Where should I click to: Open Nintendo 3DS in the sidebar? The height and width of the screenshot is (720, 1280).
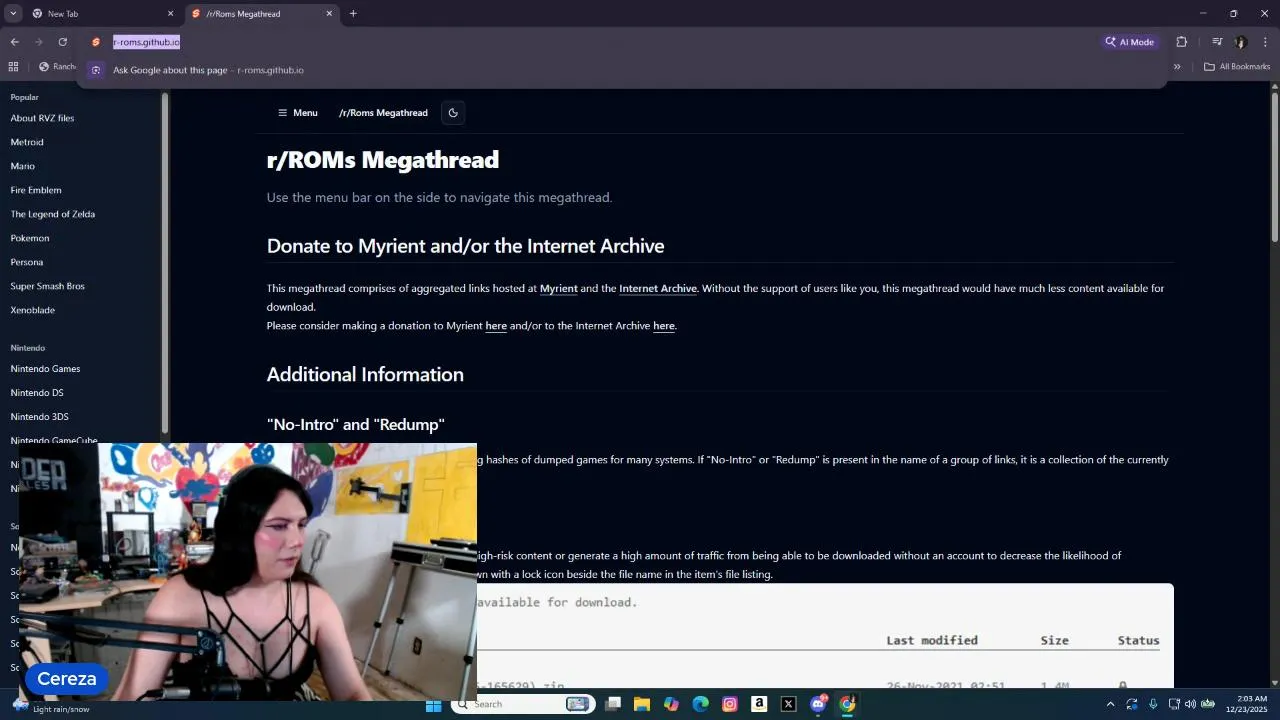[x=40, y=417]
